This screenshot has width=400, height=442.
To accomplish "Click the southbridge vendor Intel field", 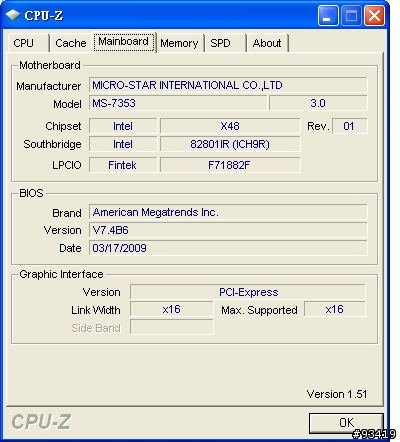I will [x=123, y=144].
